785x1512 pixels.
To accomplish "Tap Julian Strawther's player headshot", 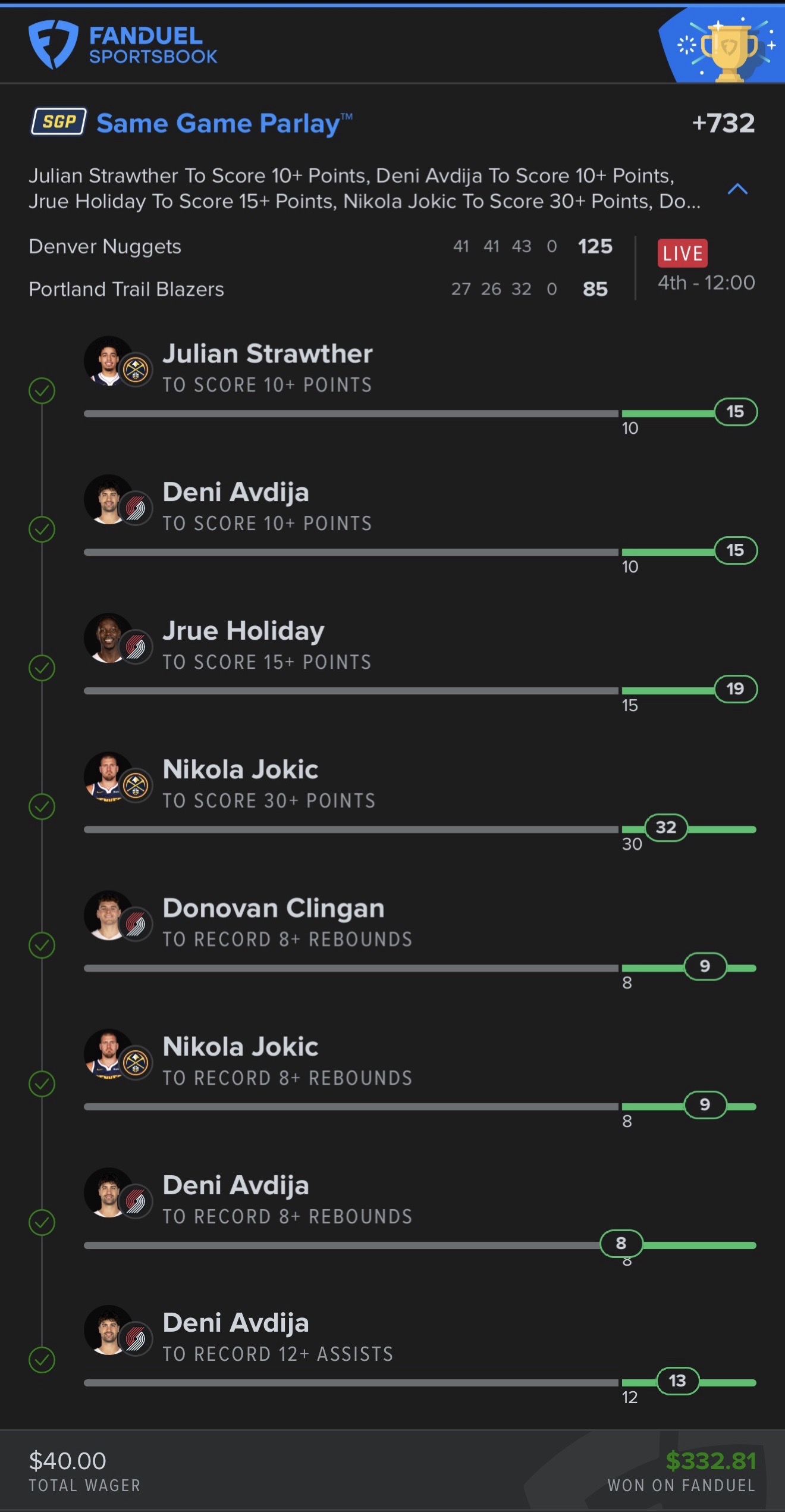I will [x=108, y=361].
